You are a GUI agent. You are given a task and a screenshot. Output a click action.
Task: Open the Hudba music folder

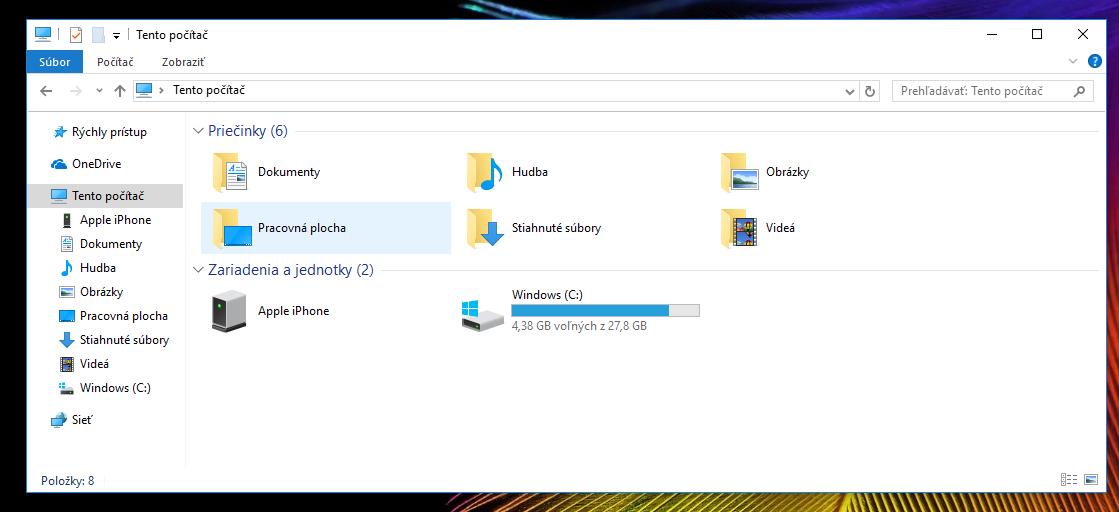coord(484,172)
